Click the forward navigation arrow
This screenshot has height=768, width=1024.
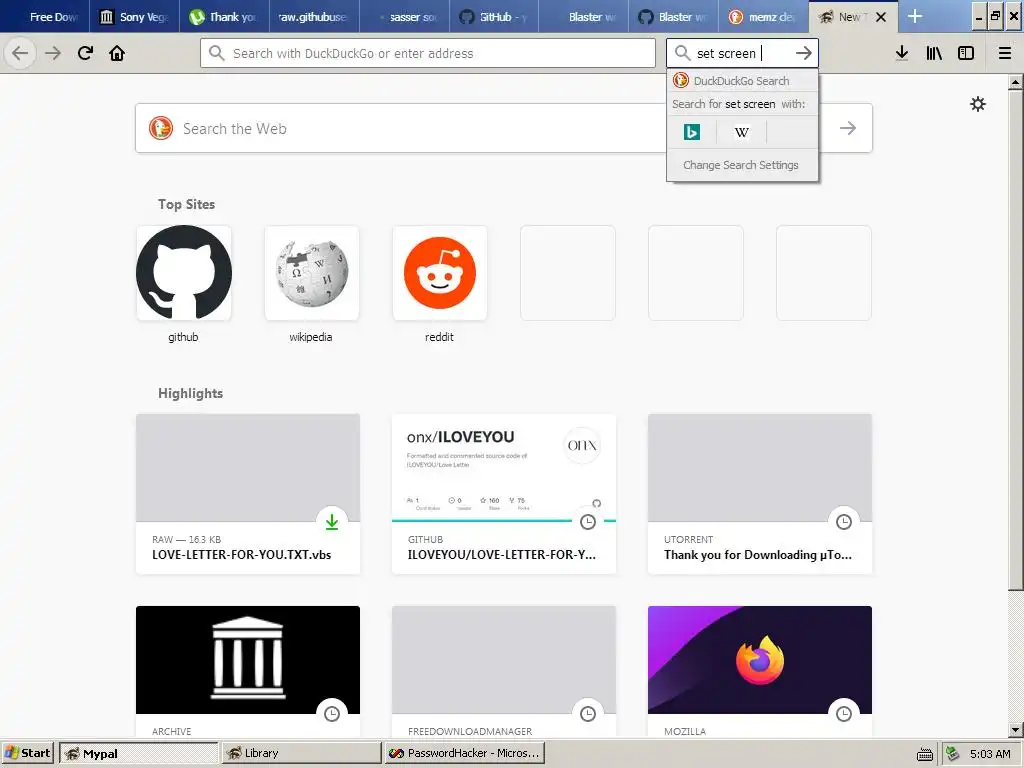click(x=53, y=53)
